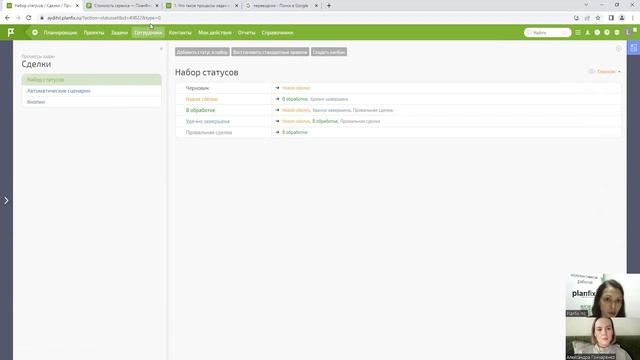Click the share icon in address bar
Viewport: 640px width, 360px height.
pos(587,18)
